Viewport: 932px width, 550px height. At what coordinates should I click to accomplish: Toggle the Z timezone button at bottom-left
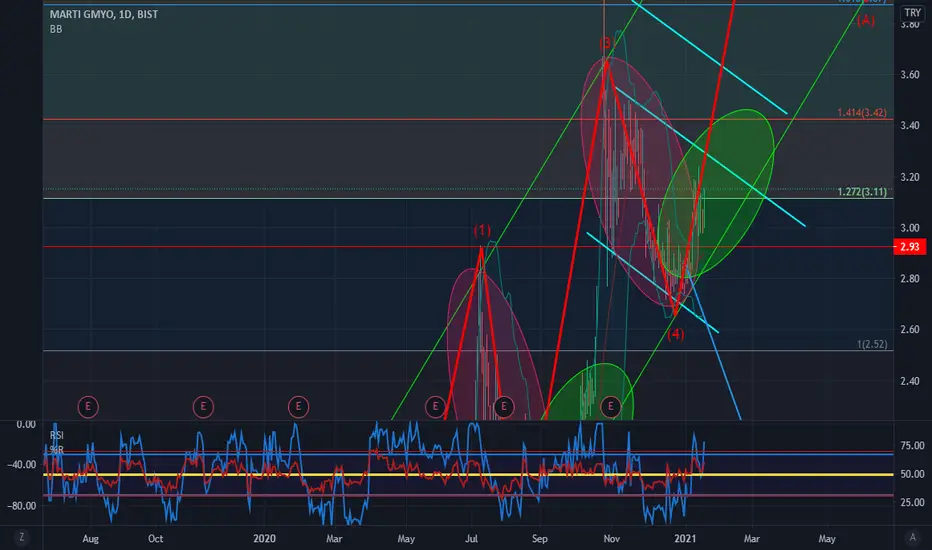coord(22,538)
